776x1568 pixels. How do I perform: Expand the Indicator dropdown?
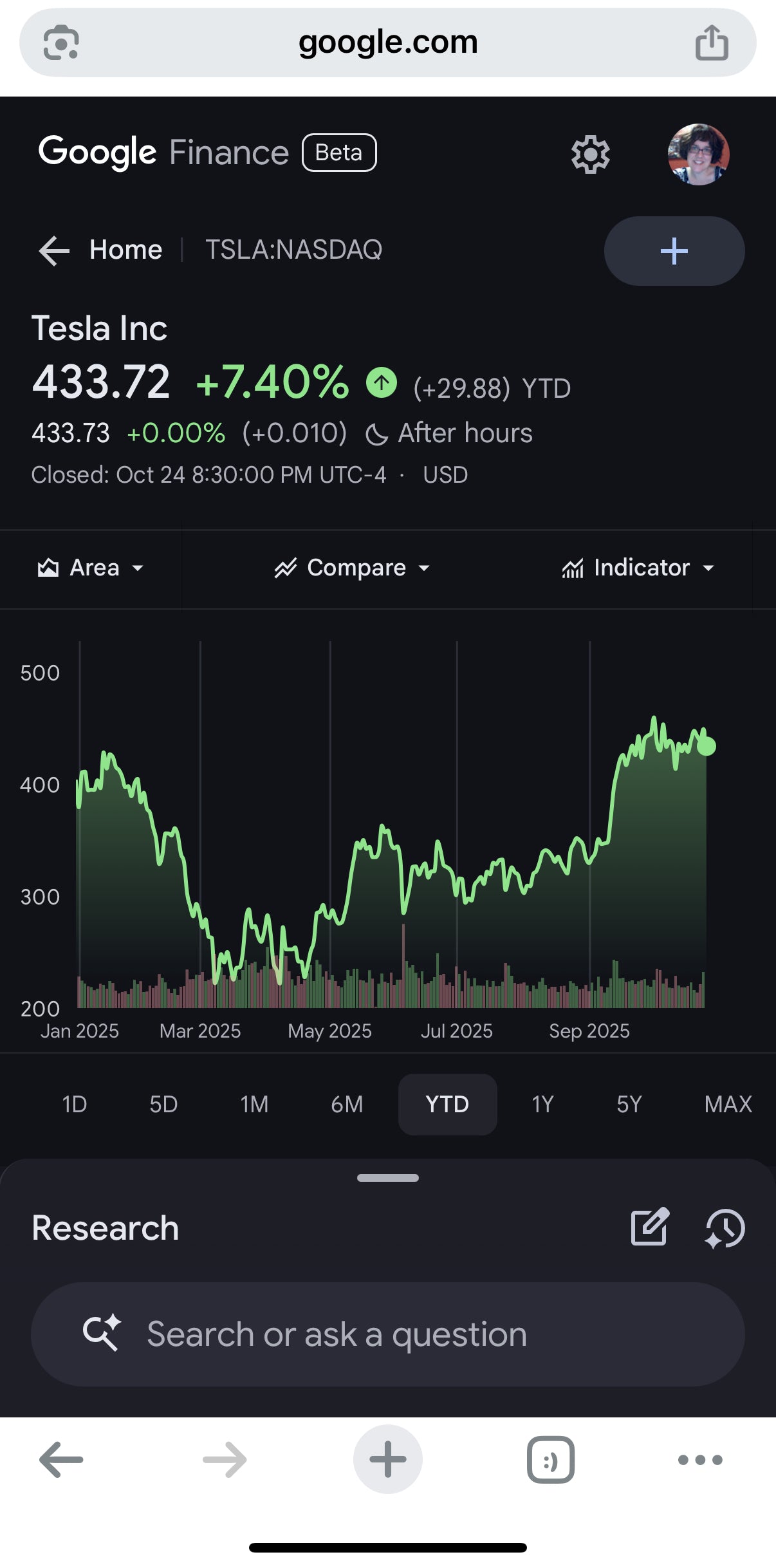click(x=638, y=568)
